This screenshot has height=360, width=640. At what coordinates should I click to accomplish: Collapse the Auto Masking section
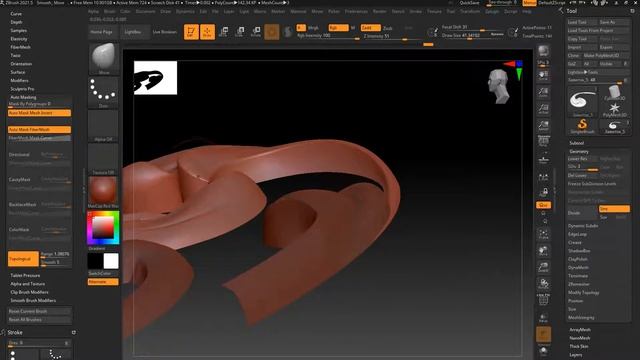(23, 97)
